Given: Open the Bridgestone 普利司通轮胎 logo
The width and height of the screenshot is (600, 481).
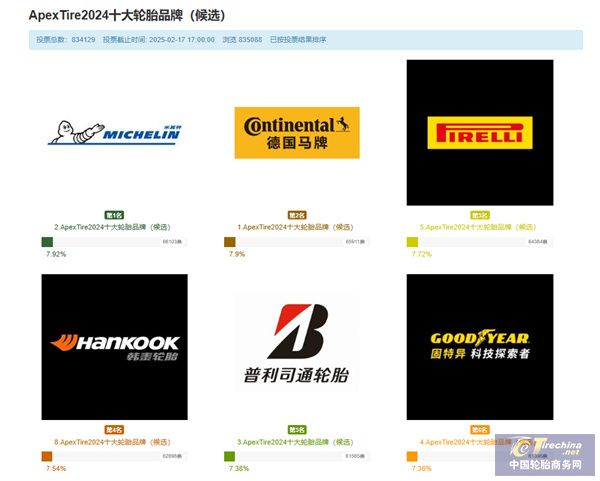Looking at the screenshot, I should point(297,343).
